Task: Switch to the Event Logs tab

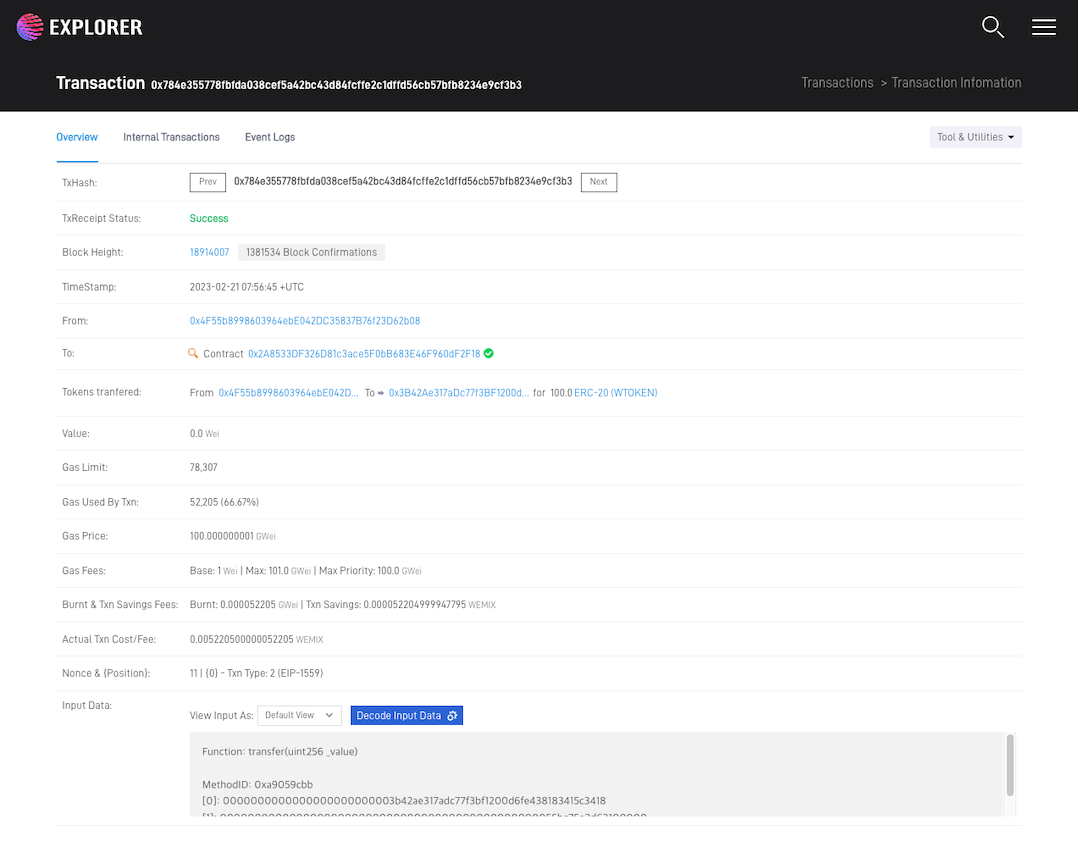Action: pyautogui.click(x=270, y=137)
